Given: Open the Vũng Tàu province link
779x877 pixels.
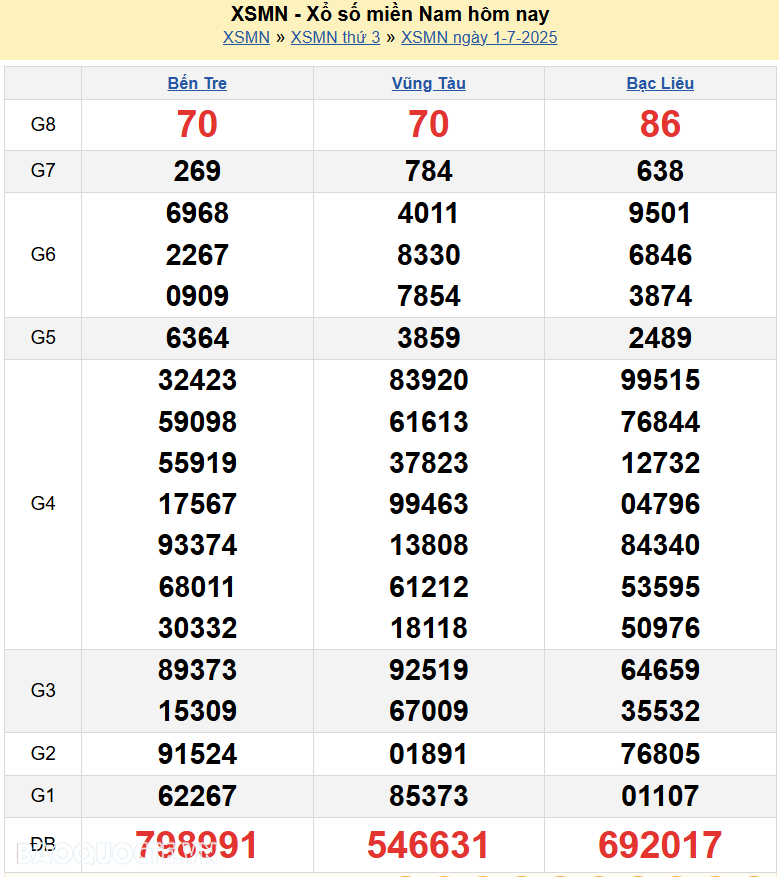Looking at the screenshot, I should [429, 84].
